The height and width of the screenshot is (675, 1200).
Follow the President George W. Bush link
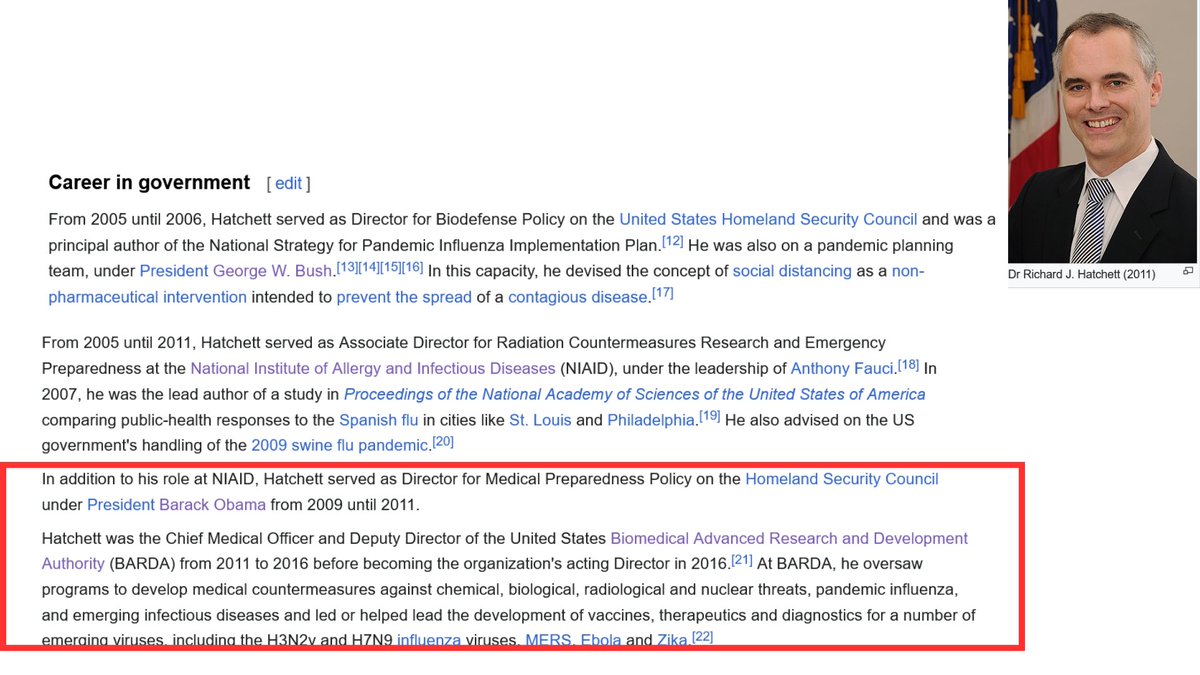pos(236,271)
